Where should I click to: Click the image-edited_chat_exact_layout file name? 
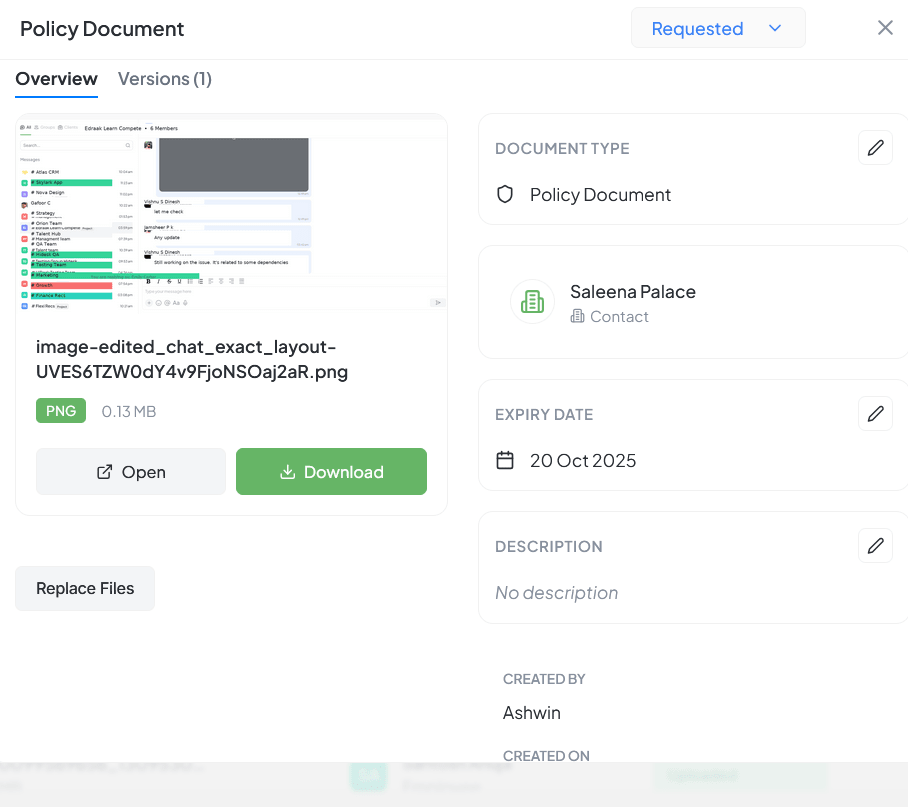192,360
